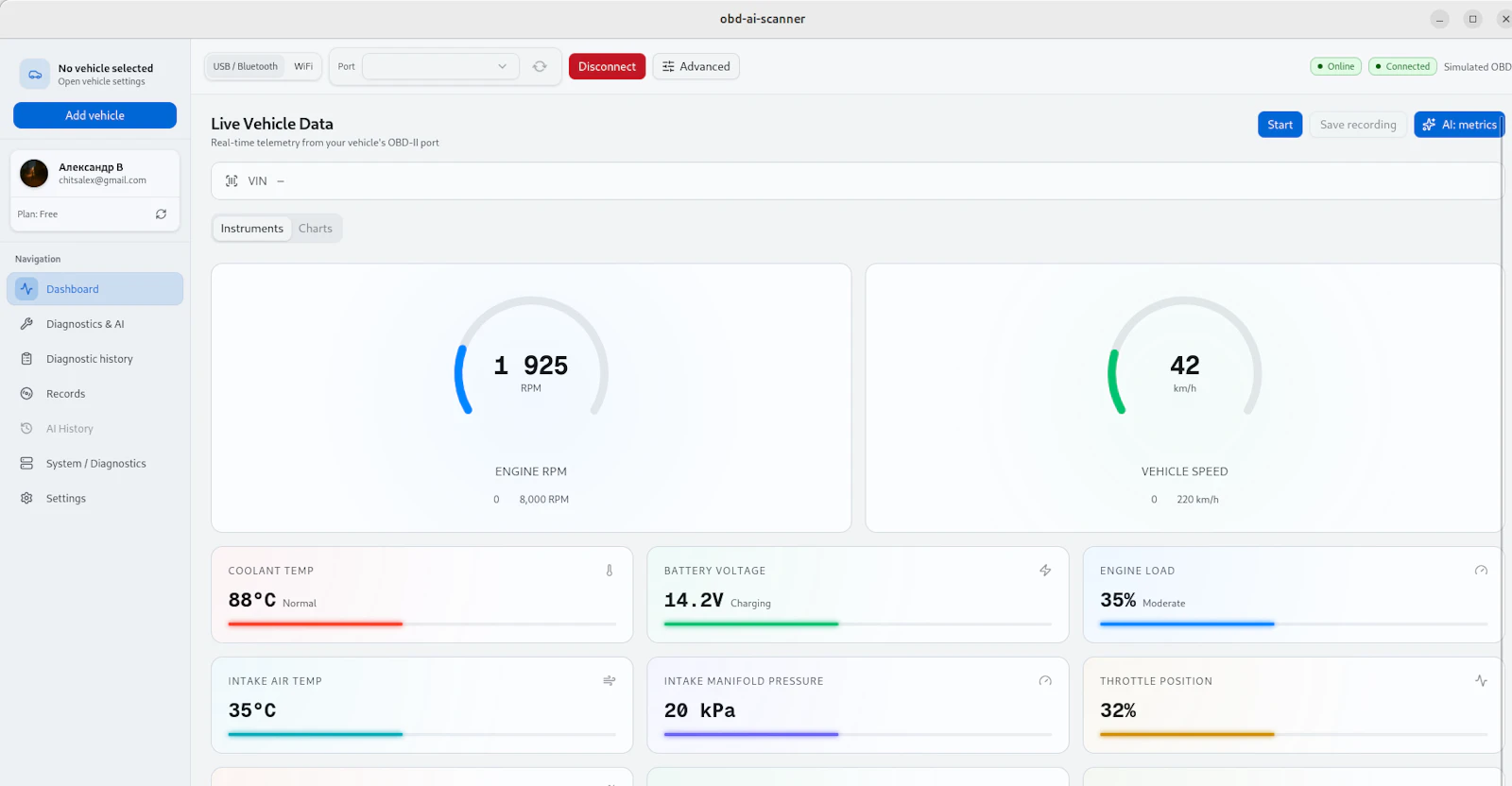This screenshot has width=1512, height=786.
Task: Click the refresh ports icon
Action: point(540,66)
